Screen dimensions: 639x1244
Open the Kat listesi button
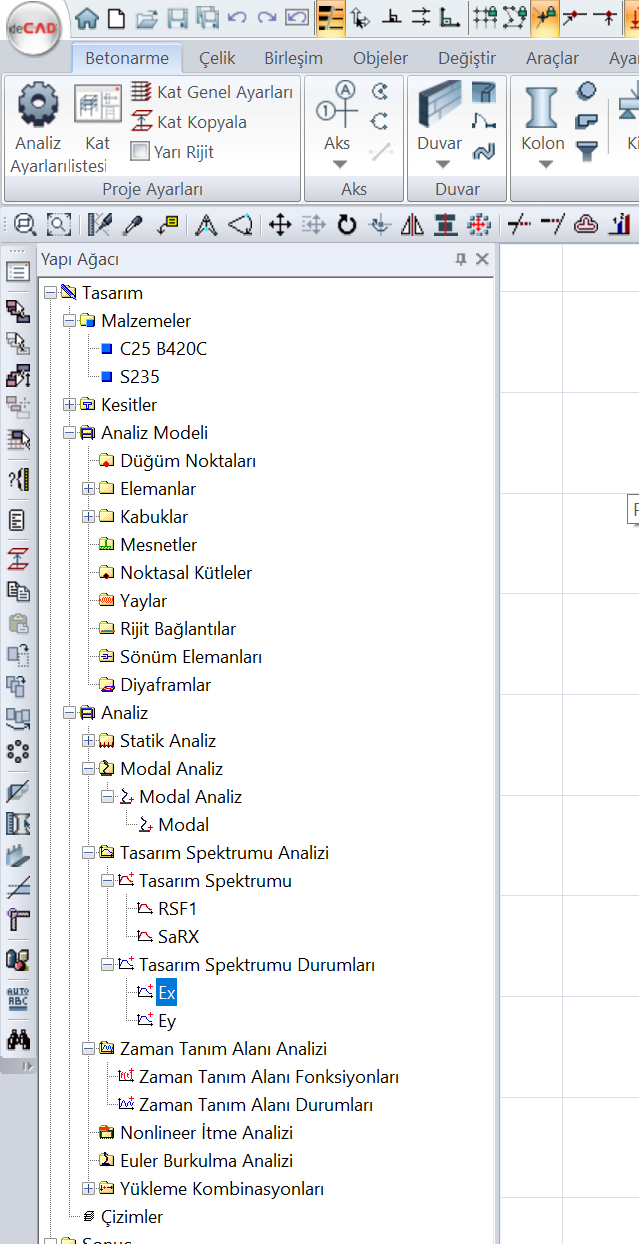pos(97,127)
